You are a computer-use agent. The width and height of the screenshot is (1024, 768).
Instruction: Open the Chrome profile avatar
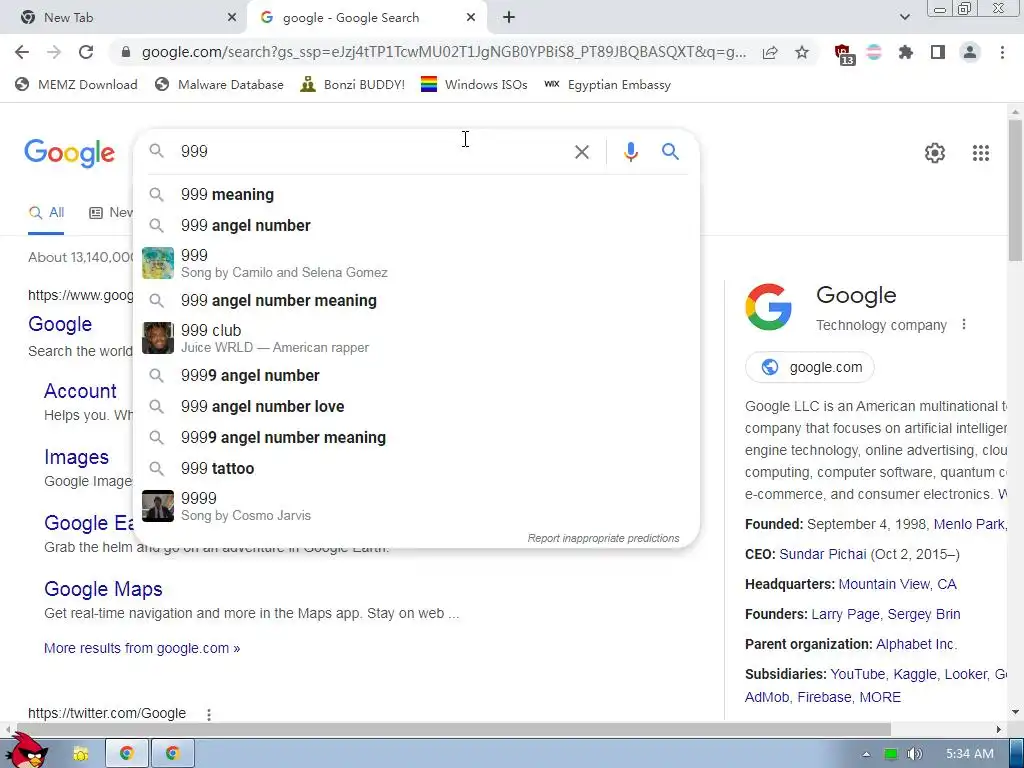[x=970, y=52]
